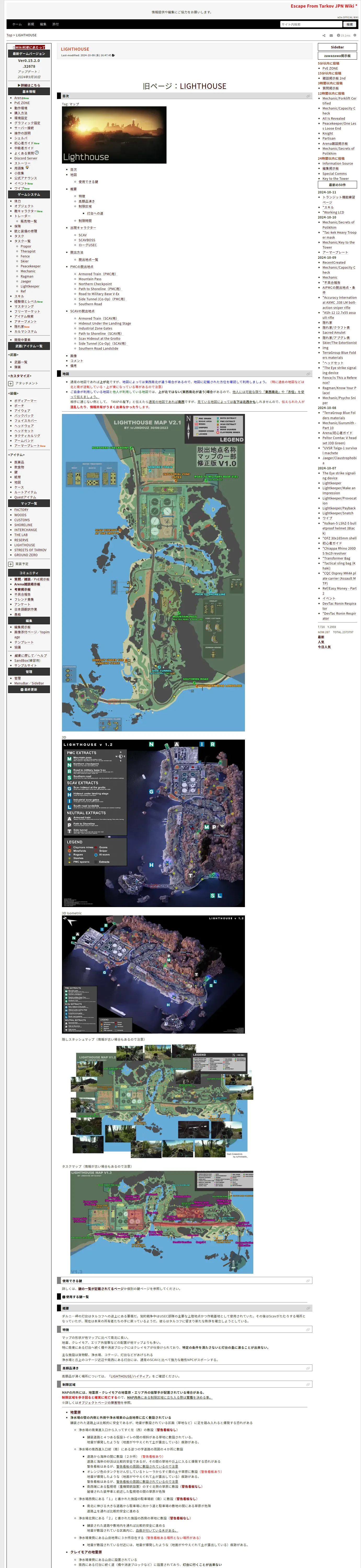Jump to Northern Checkpoint in table of contents

pos(95,284)
